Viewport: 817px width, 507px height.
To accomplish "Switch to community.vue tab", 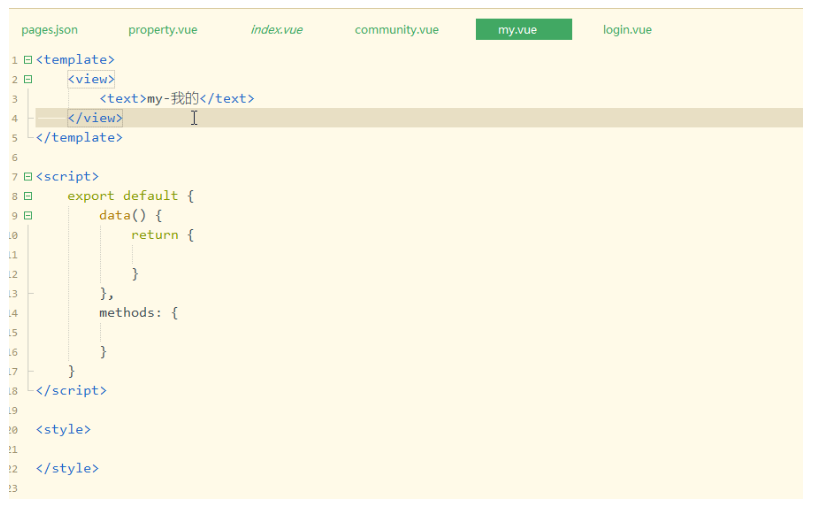I will (x=397, y=30).
